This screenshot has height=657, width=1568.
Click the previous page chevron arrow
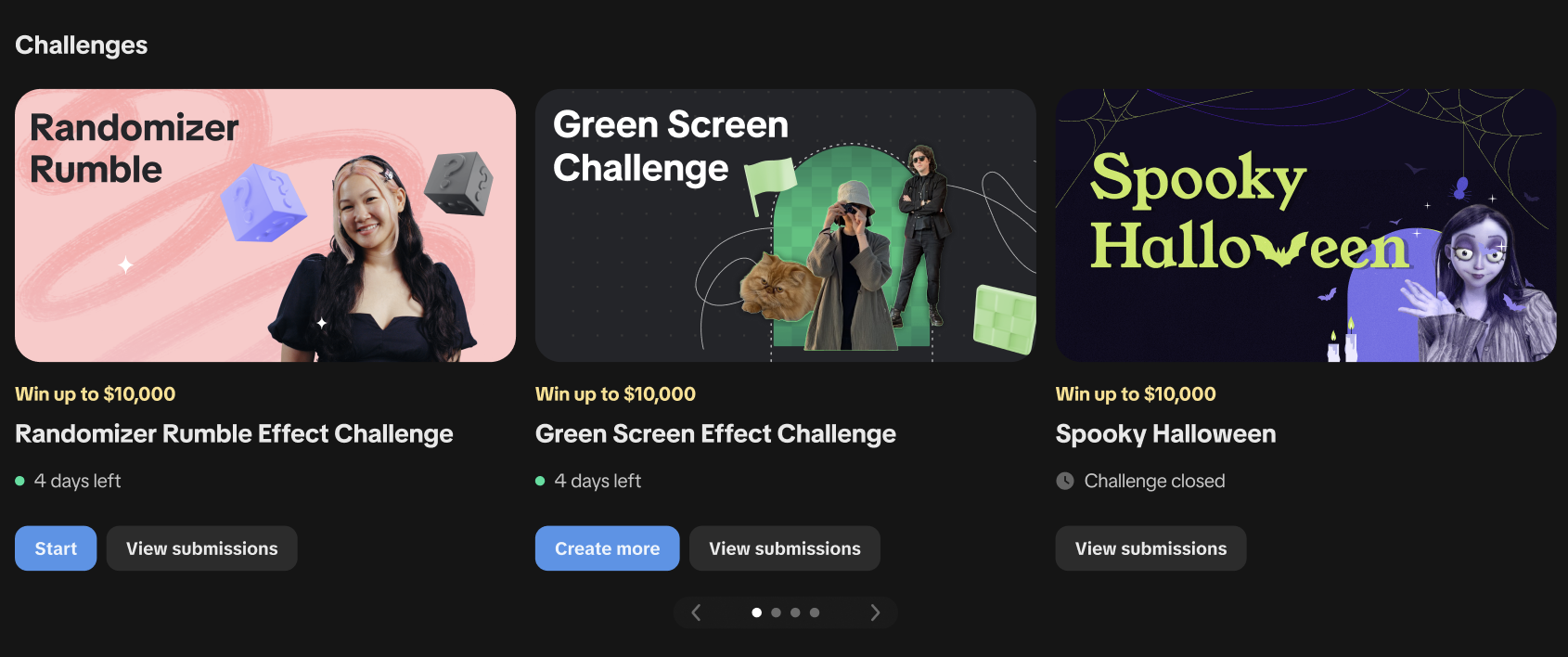(696, 612)
